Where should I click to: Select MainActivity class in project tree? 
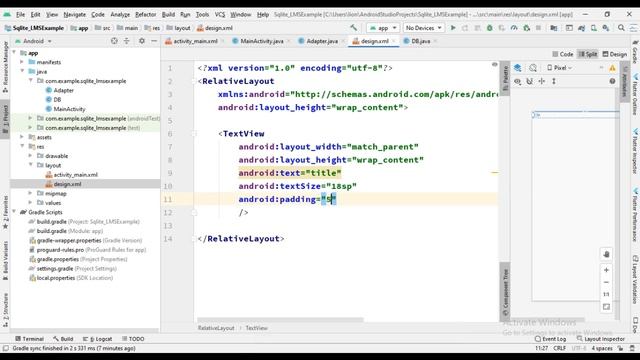point(69,109)
